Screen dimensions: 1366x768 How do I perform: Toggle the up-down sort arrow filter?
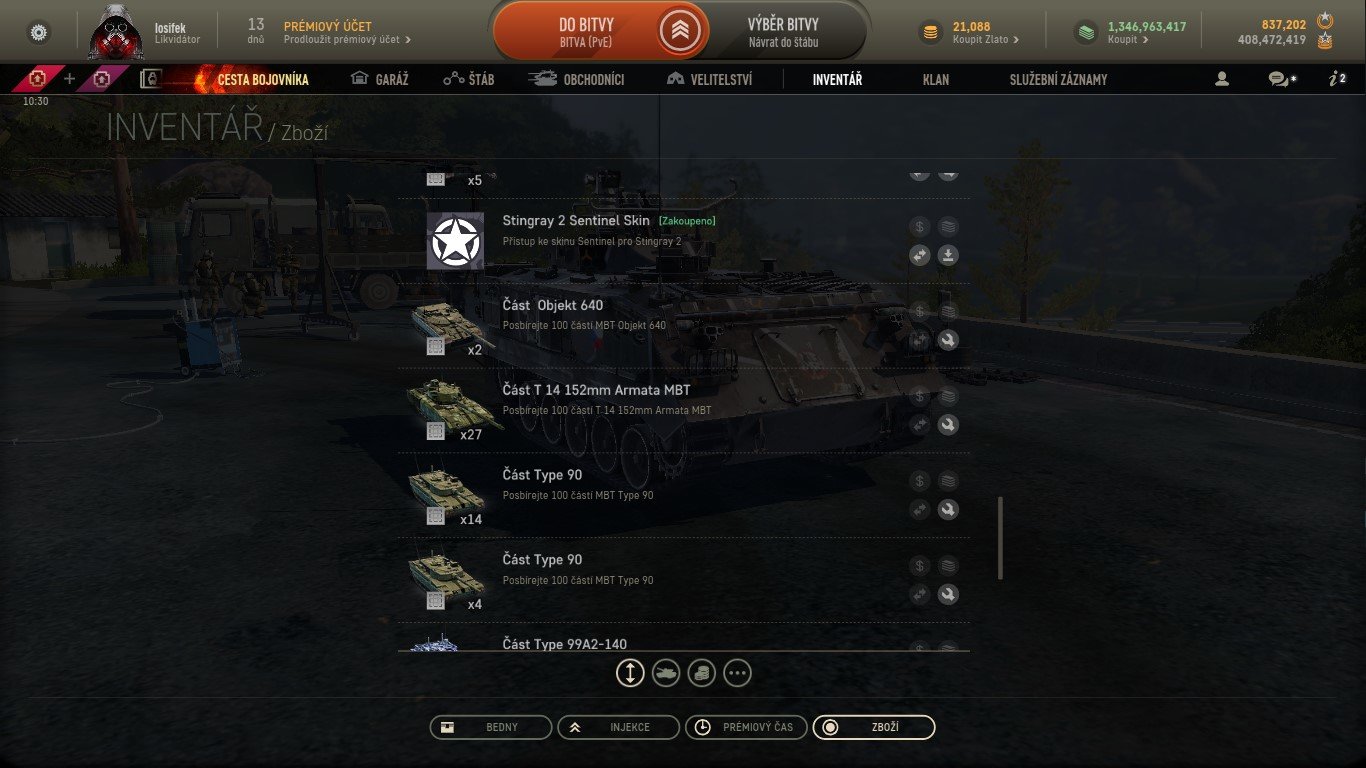click(630, 673)
